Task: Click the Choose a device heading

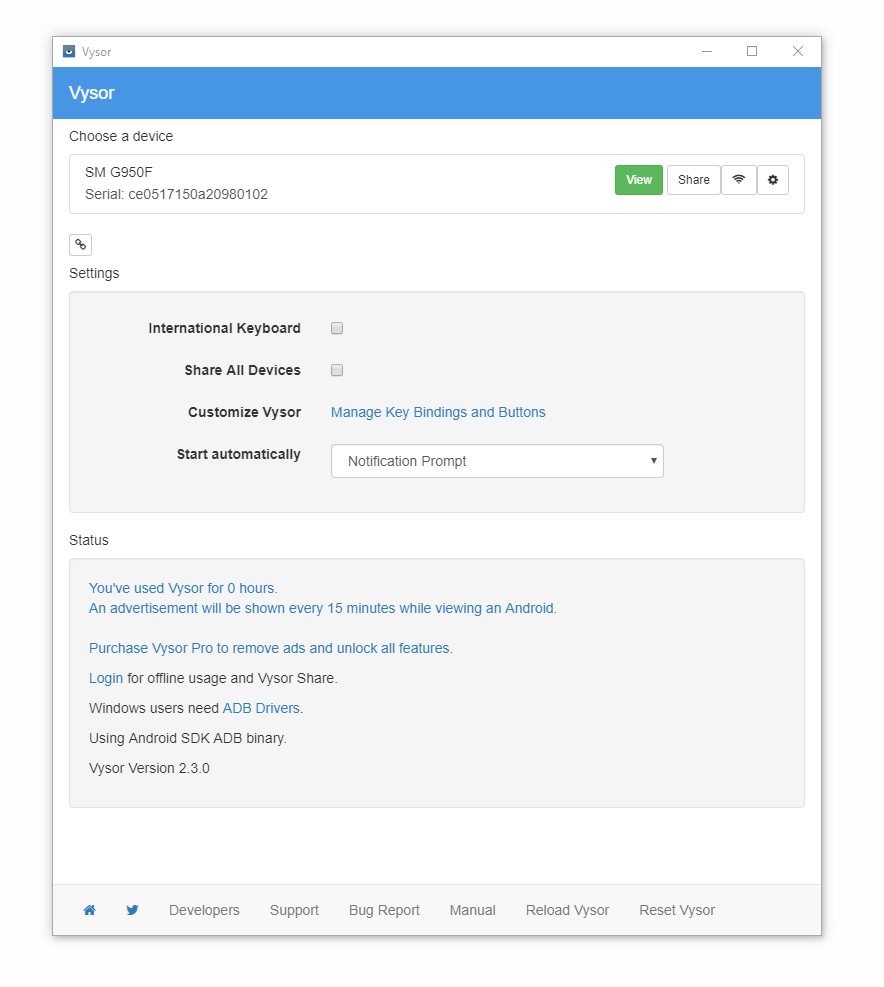Action: 121,137
